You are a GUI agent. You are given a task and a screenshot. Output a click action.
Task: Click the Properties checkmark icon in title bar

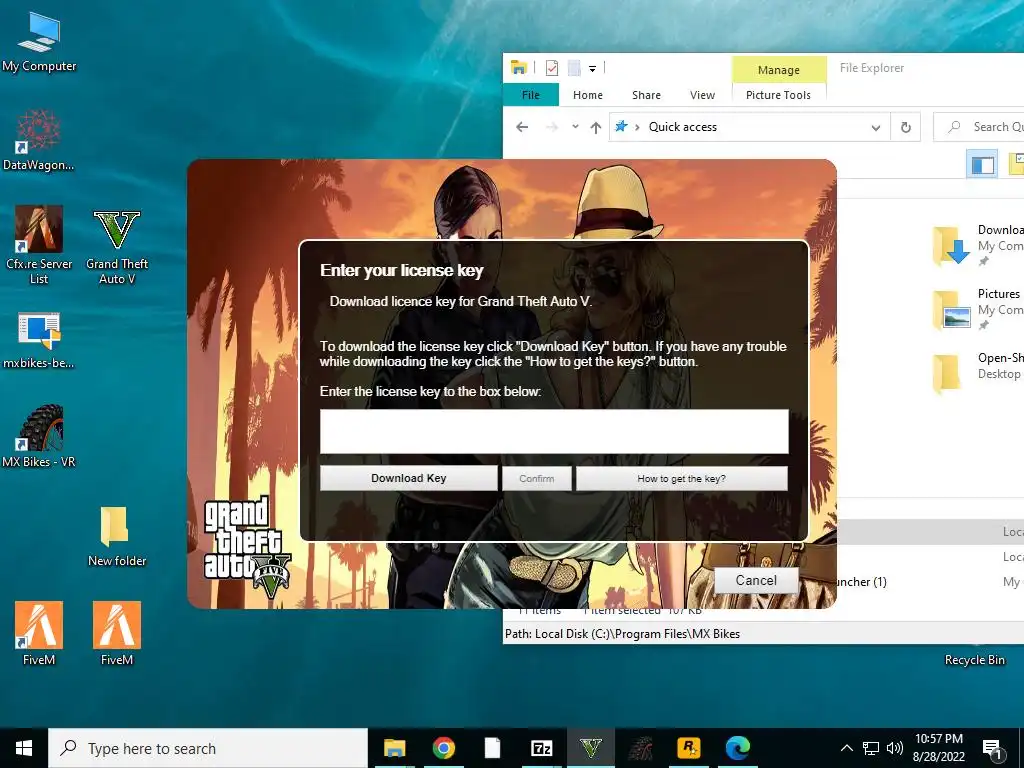[552, 67]
